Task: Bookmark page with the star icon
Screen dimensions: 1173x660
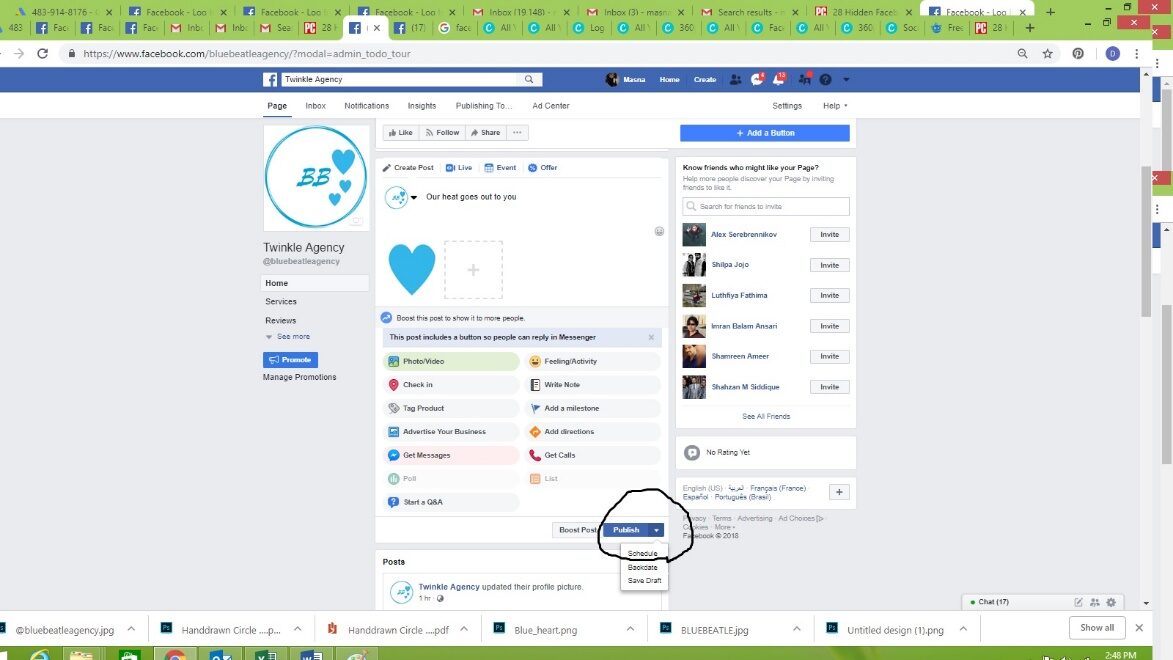Action: (x=1047, y=54)
